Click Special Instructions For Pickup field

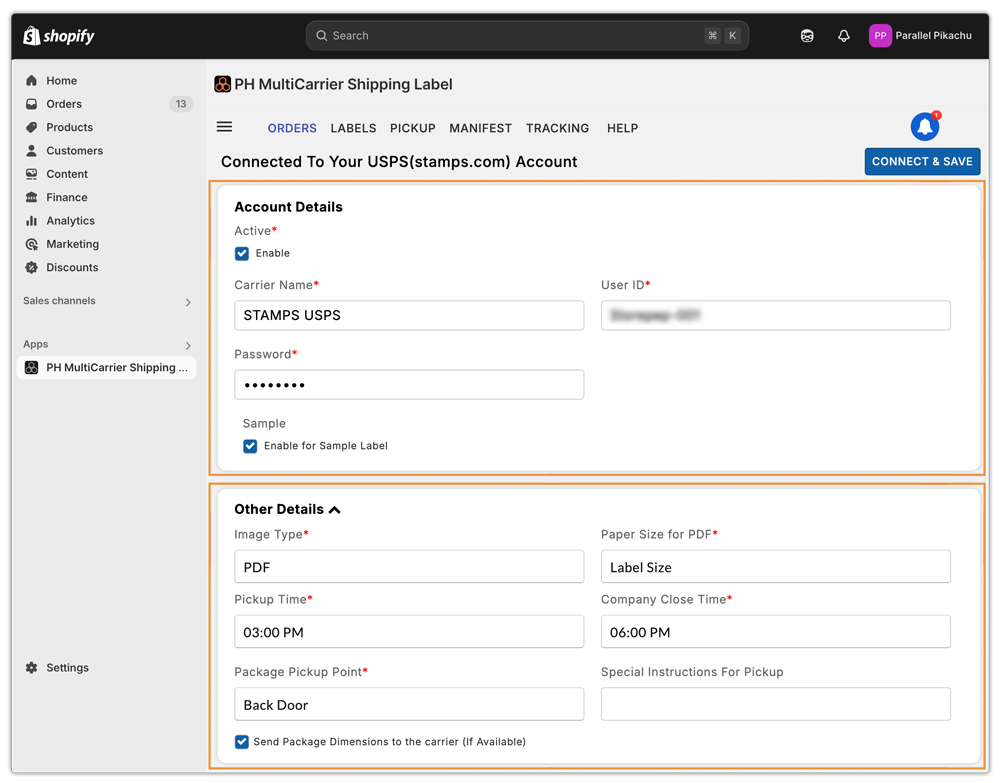point(776,705)
